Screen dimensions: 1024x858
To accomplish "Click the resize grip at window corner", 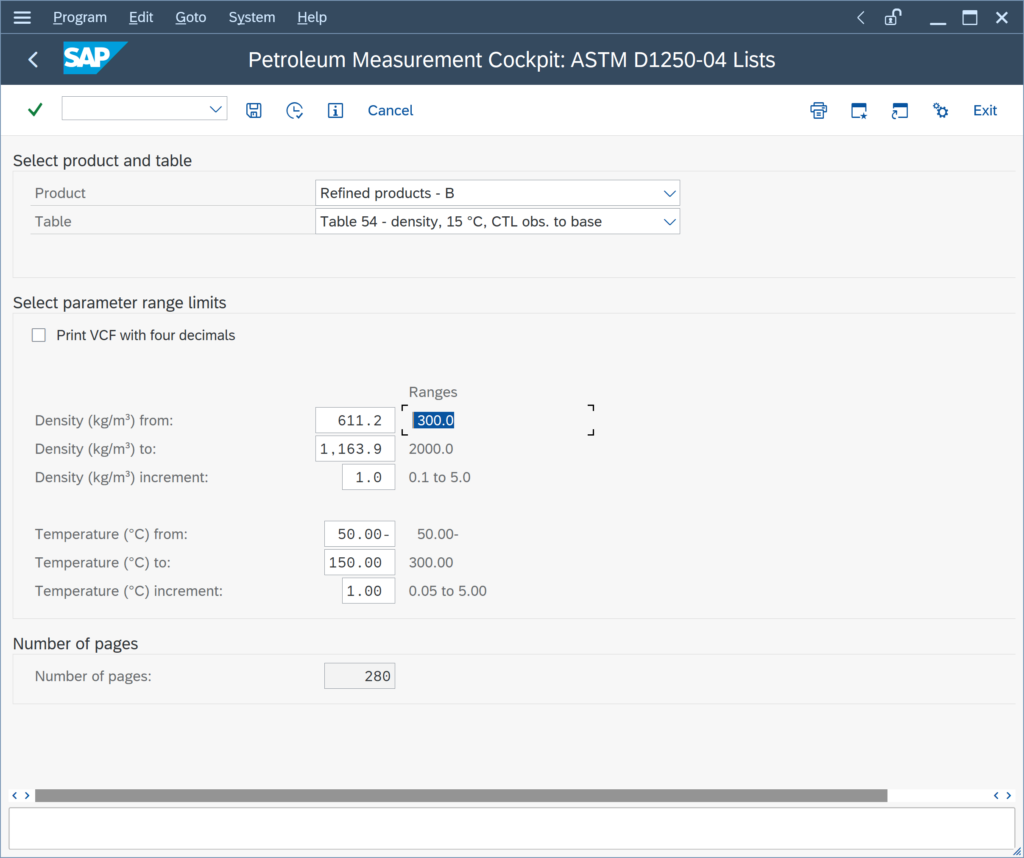I will click(x=1017, y=851).
